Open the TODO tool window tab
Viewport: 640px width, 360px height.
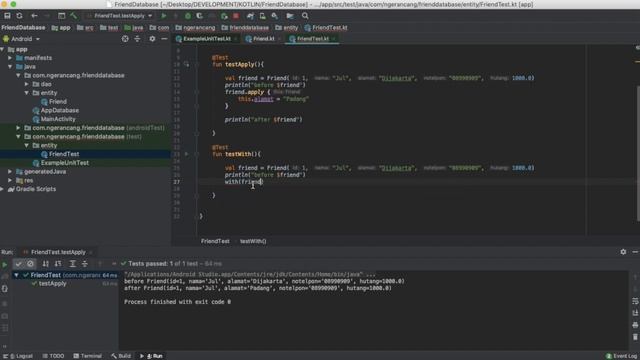pos(53,356)
